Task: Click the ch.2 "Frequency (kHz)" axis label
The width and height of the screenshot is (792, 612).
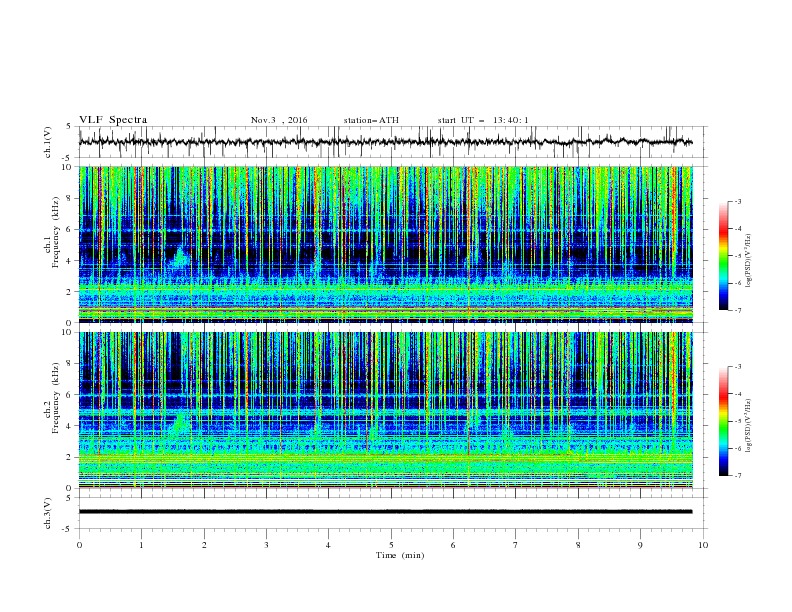Action: point(55,398)
